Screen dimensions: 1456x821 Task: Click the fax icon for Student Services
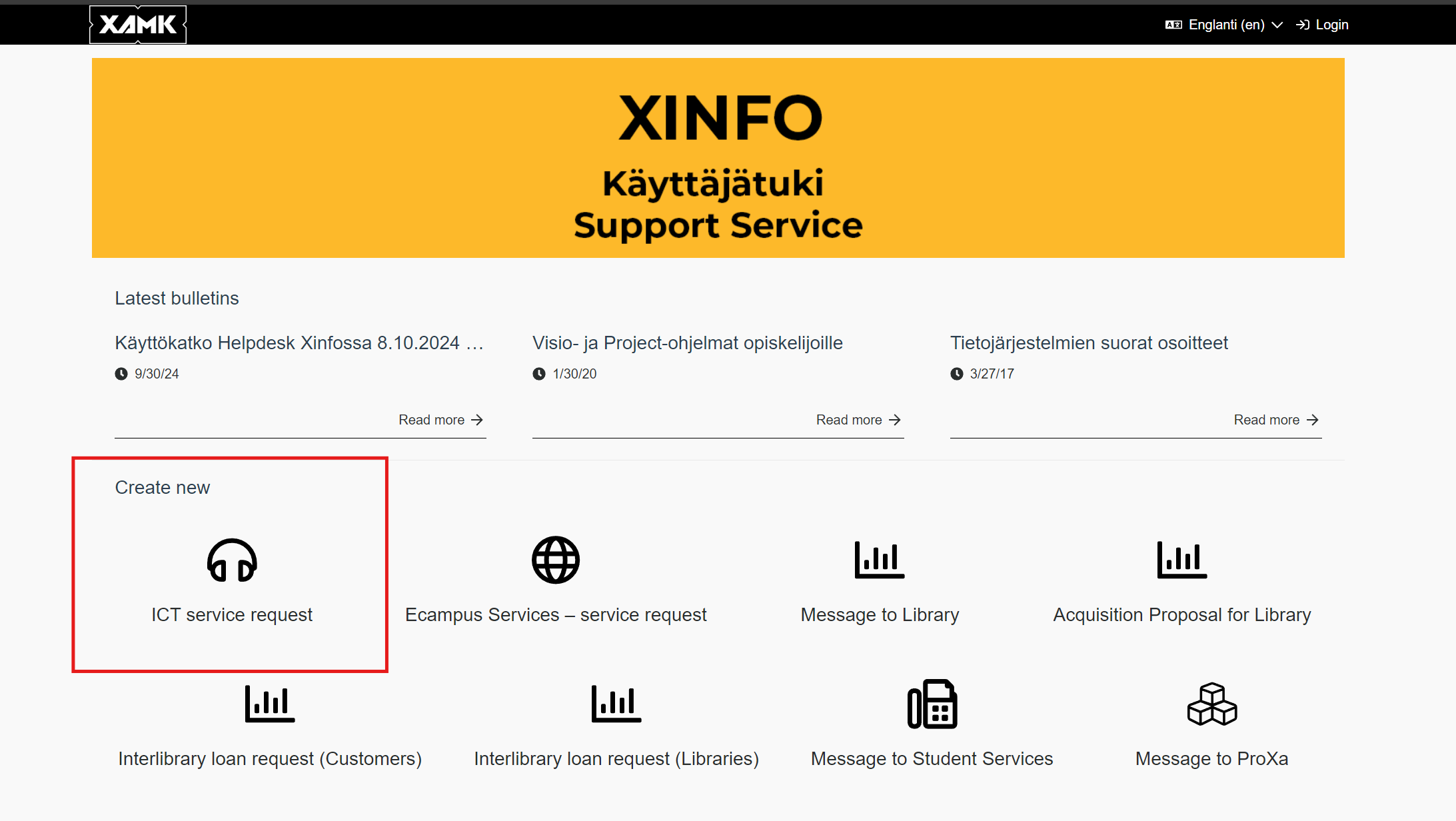932,704
